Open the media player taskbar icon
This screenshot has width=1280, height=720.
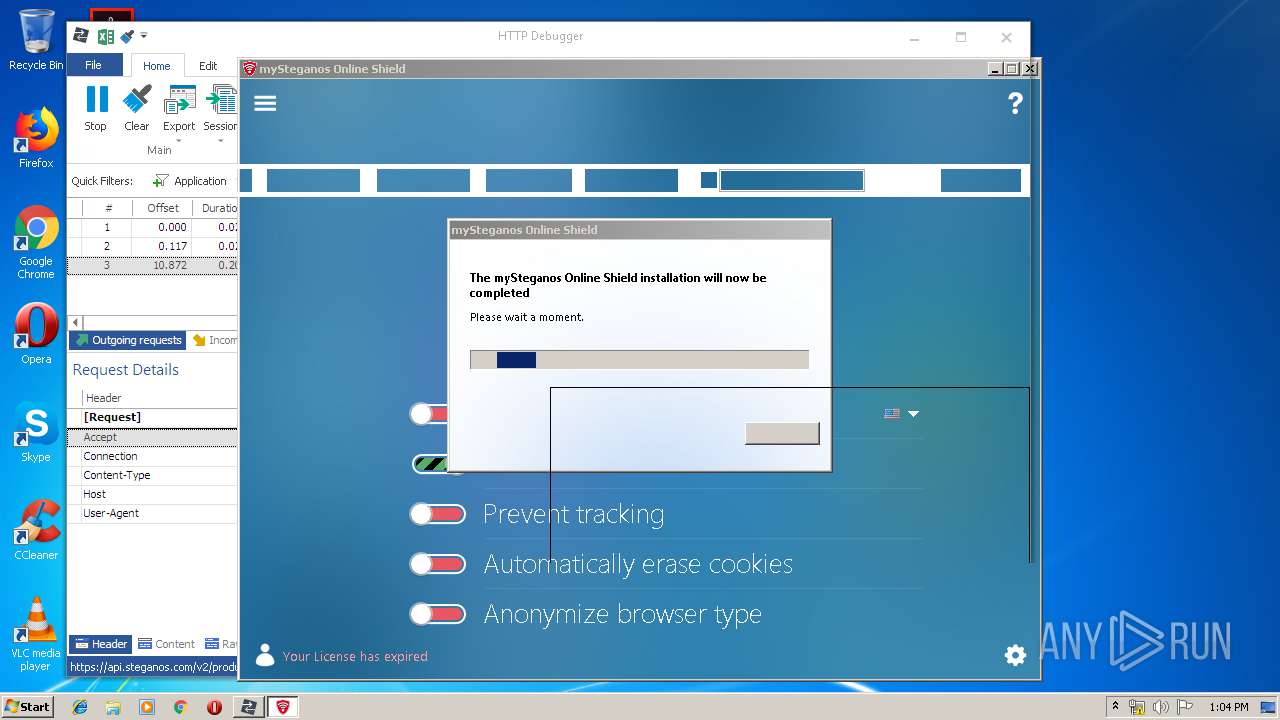[147, 707]
